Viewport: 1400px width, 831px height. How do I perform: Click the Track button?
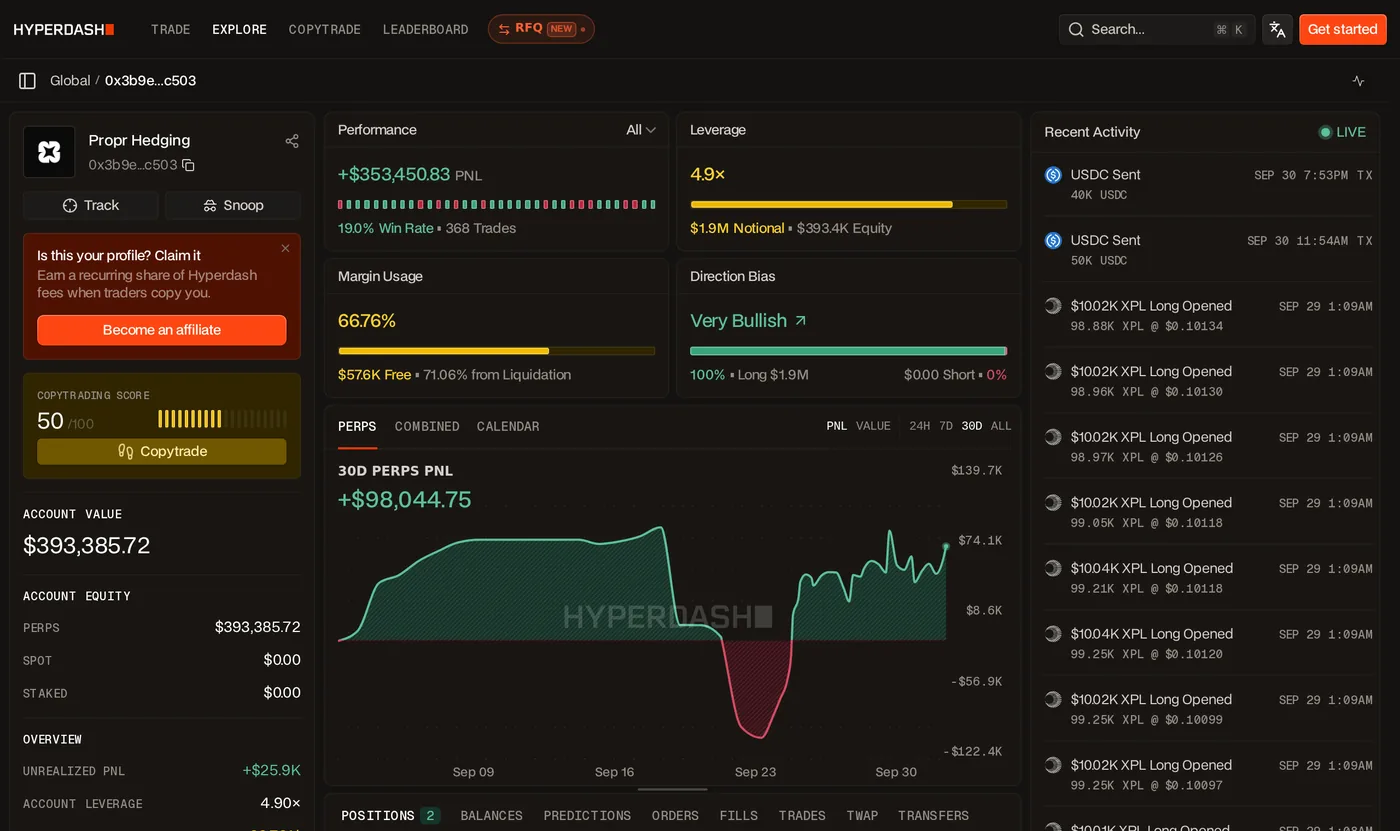[x=90, y=205]
